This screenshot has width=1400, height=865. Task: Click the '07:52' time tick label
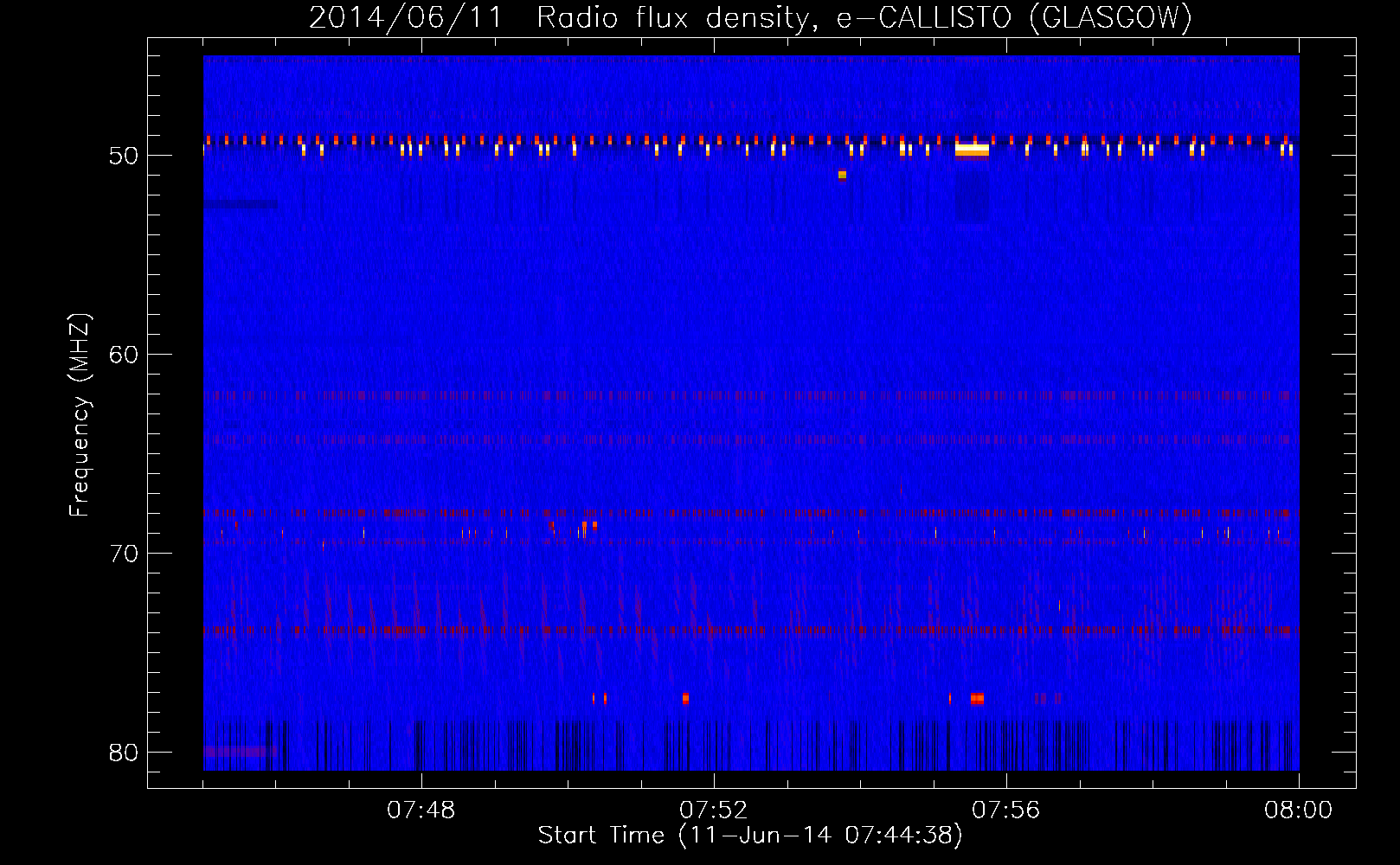point(713,811)
